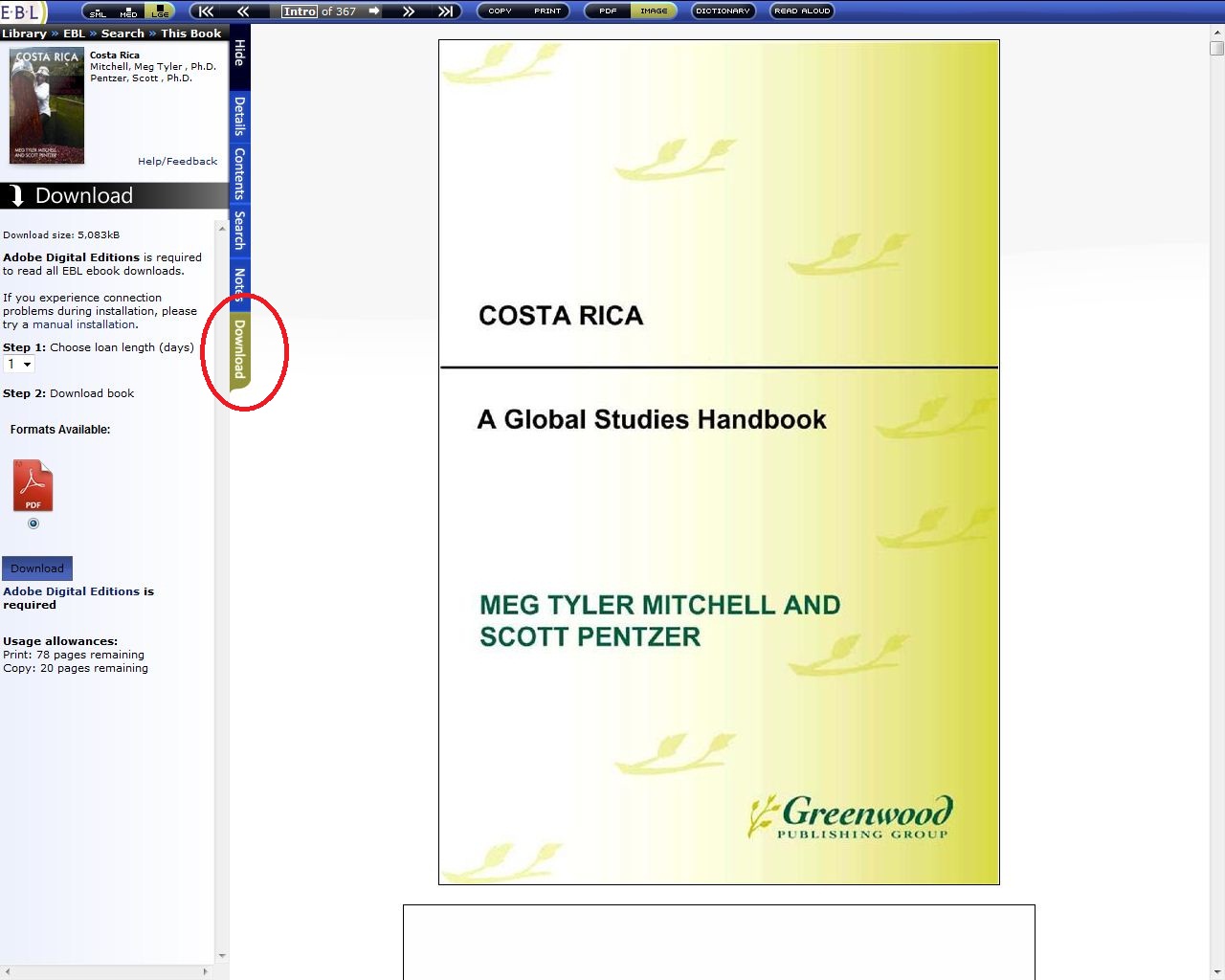
Task: Click sidebar vertical scrollbar up arrow
Action: click(x=222, y=228)
